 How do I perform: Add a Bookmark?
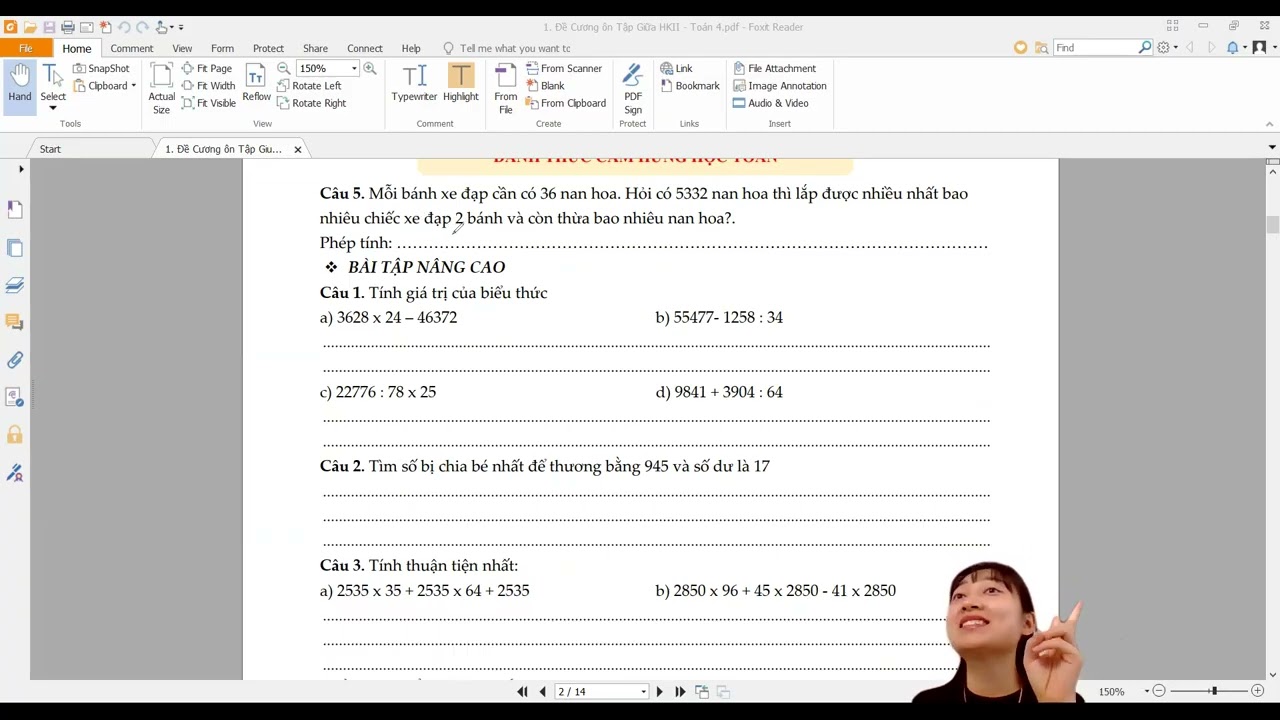pos(690,86)
